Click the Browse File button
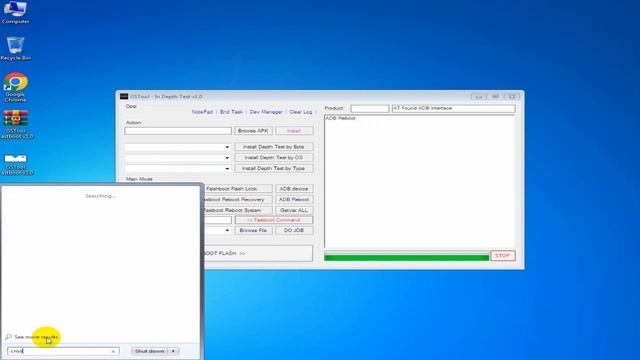The width and height of the screenshot is (640, 360). tap(253, 230)
